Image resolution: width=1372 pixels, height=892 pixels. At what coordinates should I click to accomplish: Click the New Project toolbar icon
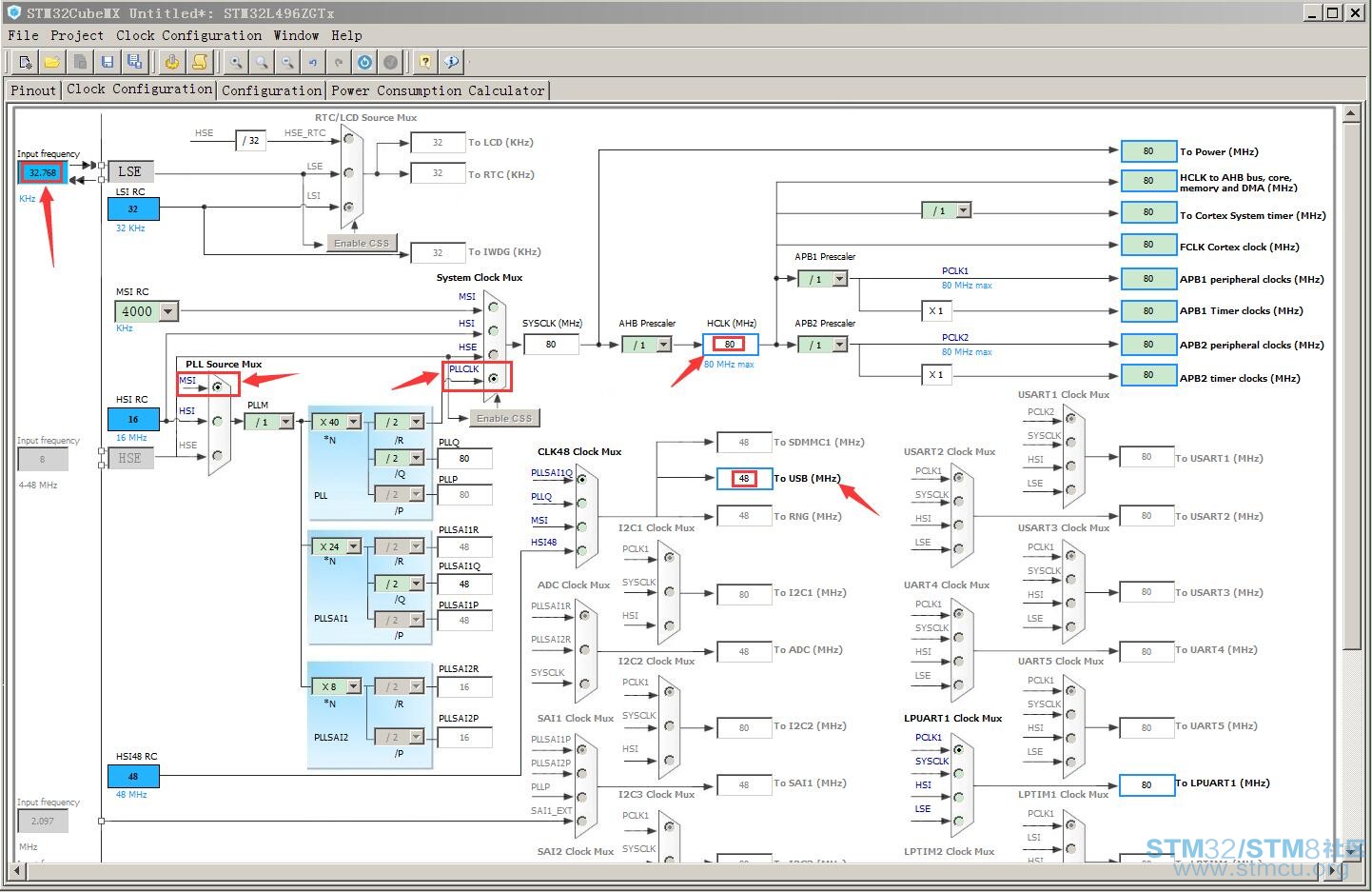coord(25,63)
